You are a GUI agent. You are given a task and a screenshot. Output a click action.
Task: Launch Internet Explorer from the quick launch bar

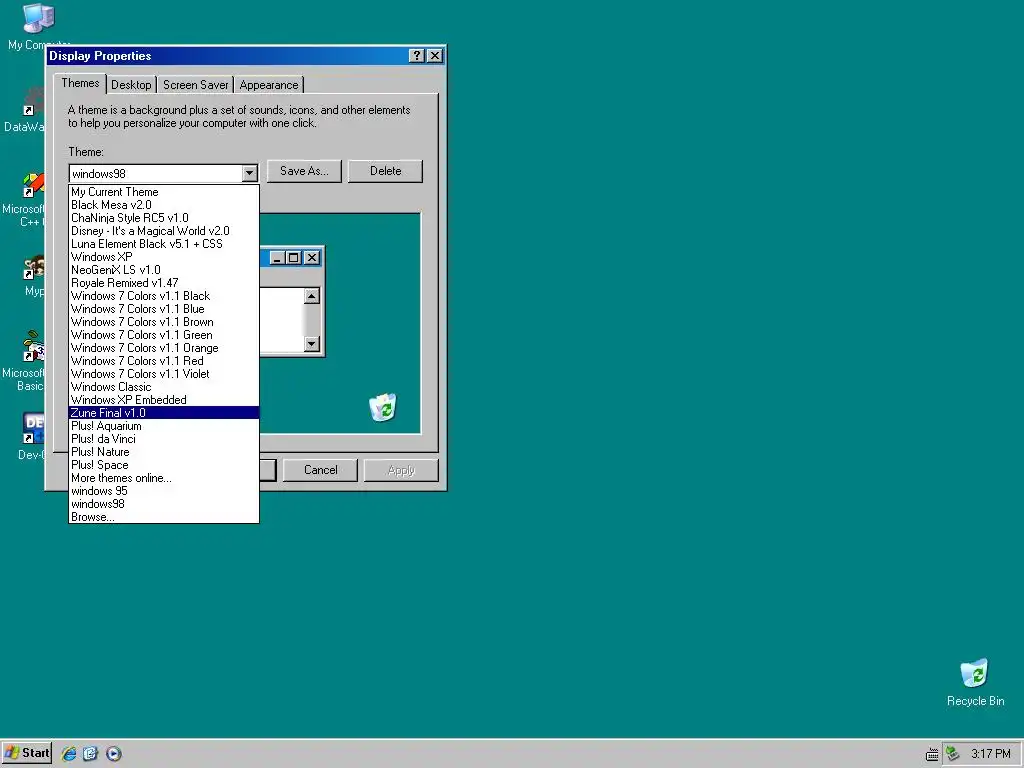pyautogui.click(x=69, y=754)
